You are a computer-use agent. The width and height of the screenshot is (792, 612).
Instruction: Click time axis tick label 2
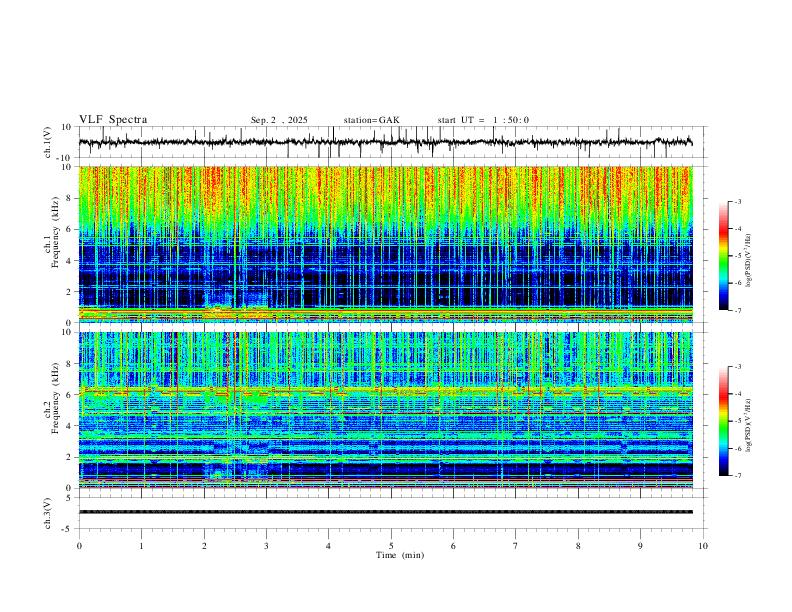pos(204,546)
